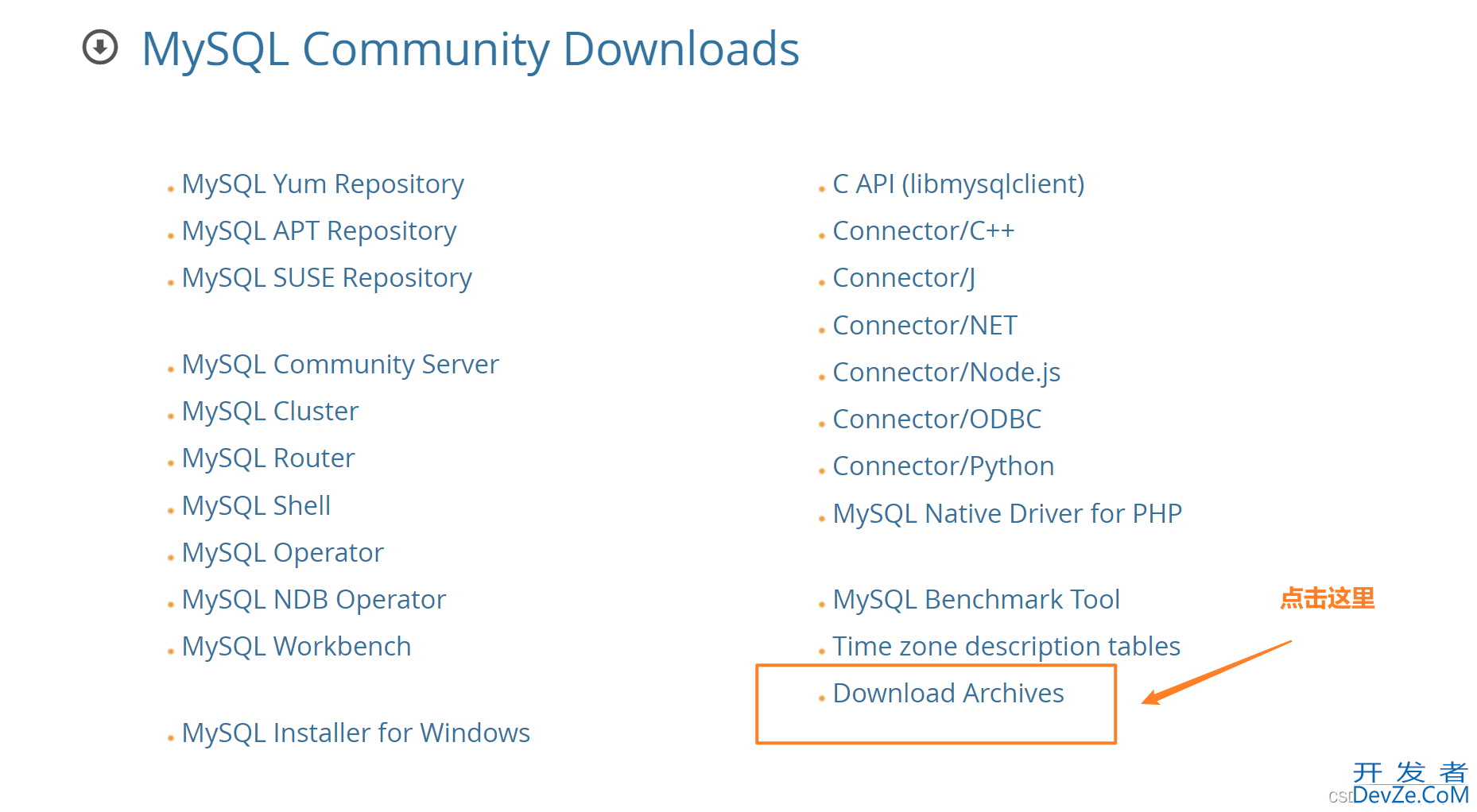This screenshot has width=1477, height=812.
Task: Open Time zone description tables
Action: (x=1006, y=647)
